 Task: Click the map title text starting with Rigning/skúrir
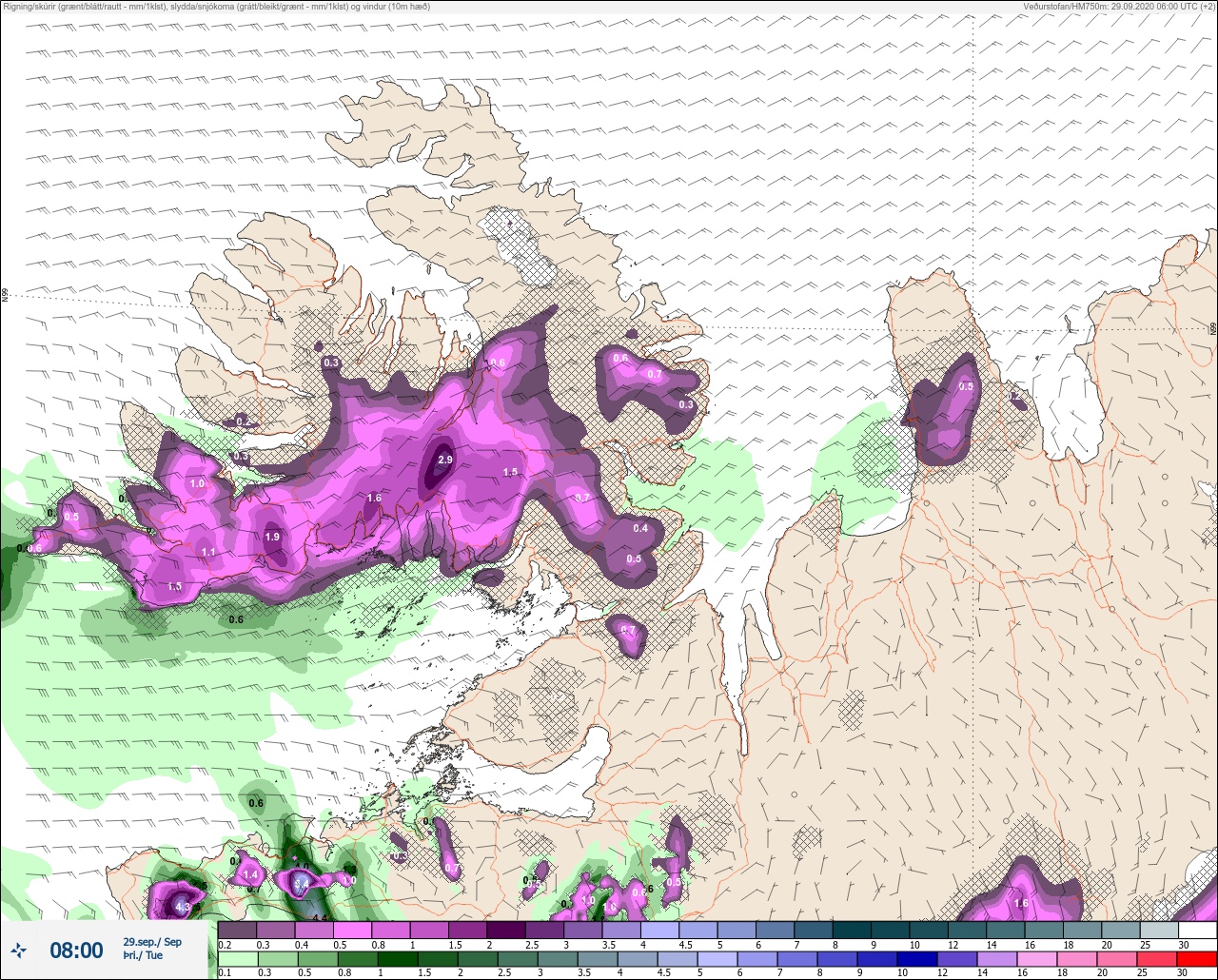point(217,7)
